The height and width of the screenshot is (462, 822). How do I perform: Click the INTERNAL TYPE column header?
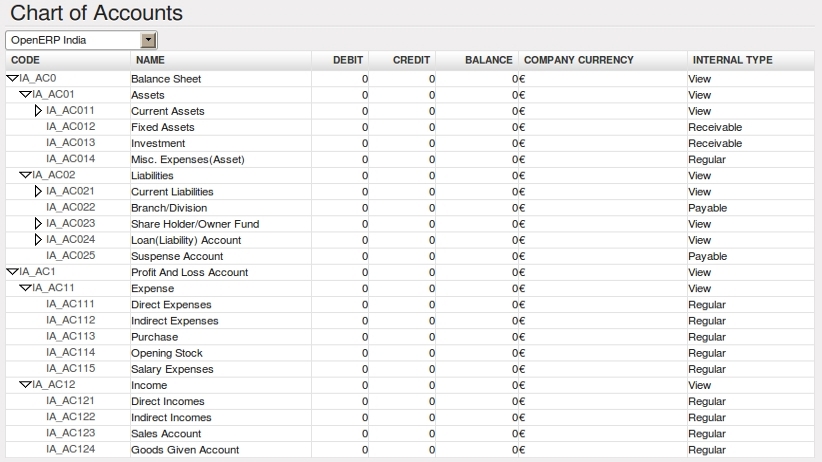pos(732,60)
